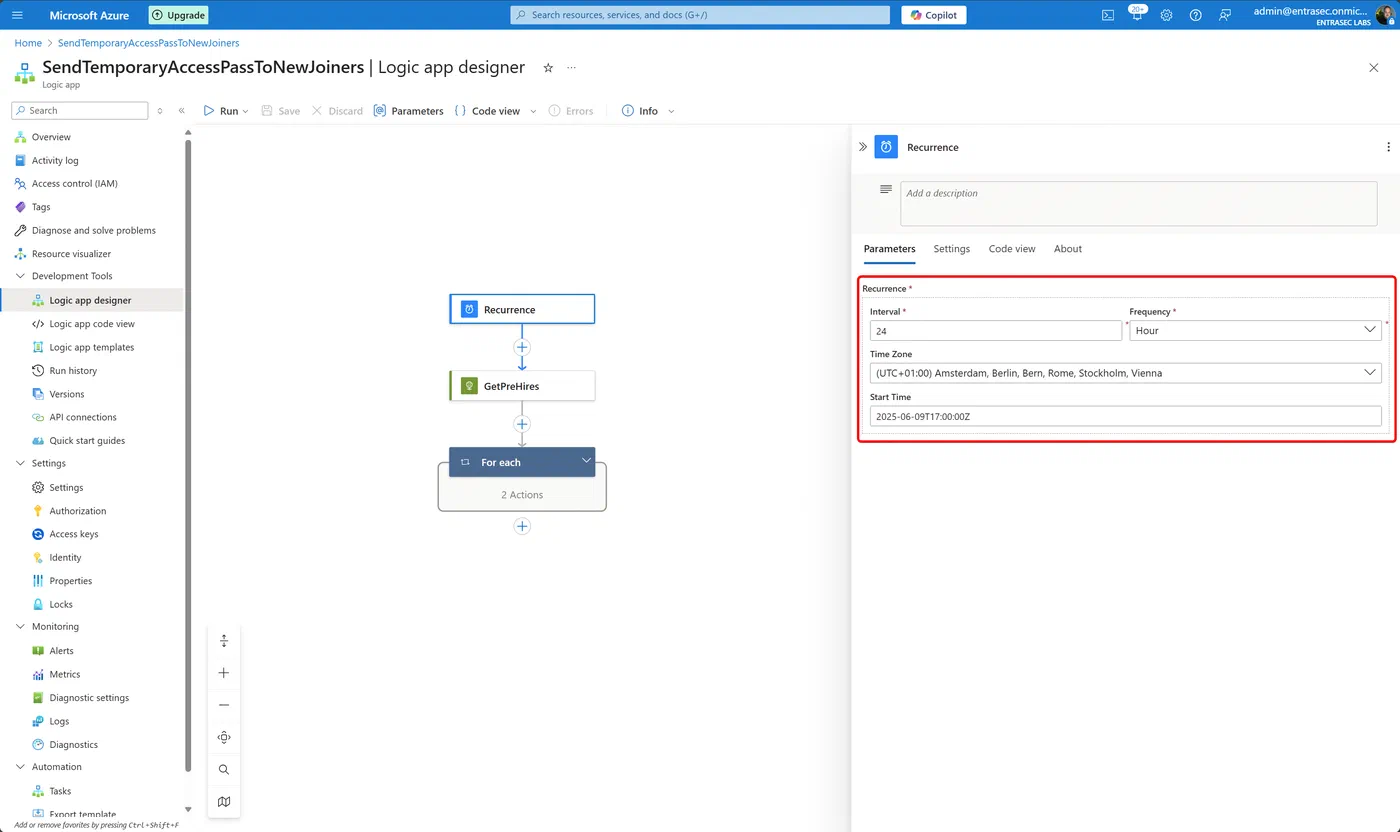Switch to the Settings tab in Recurrence panel
The image size is (1400, 832).
tap(951, 249)
